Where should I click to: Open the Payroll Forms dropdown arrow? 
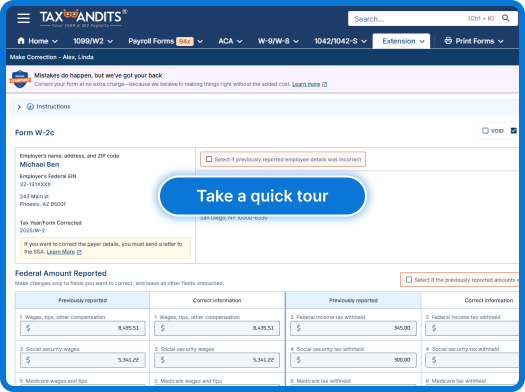tap(200, 41)
